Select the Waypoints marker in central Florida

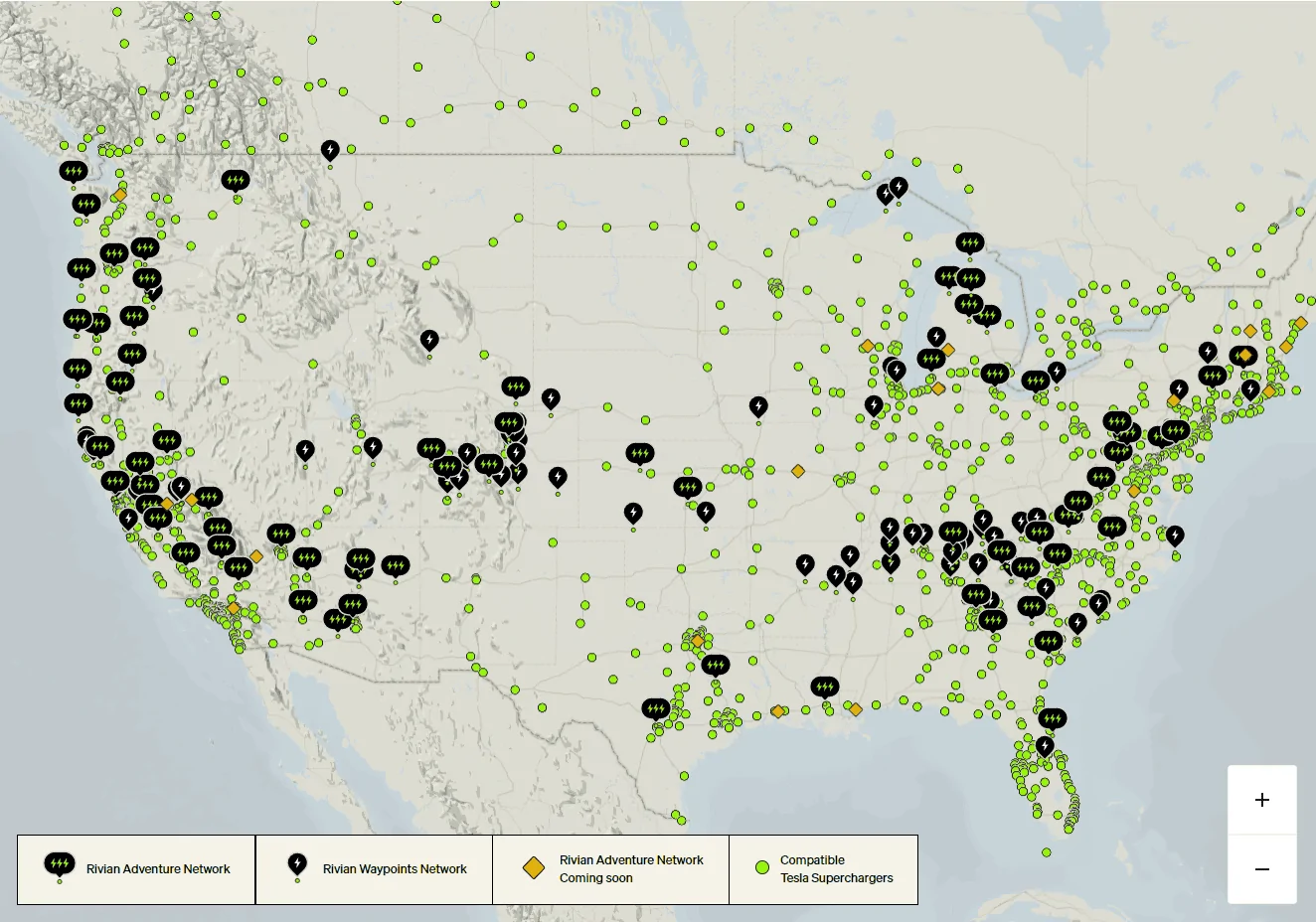click(x=1045, y=746)
